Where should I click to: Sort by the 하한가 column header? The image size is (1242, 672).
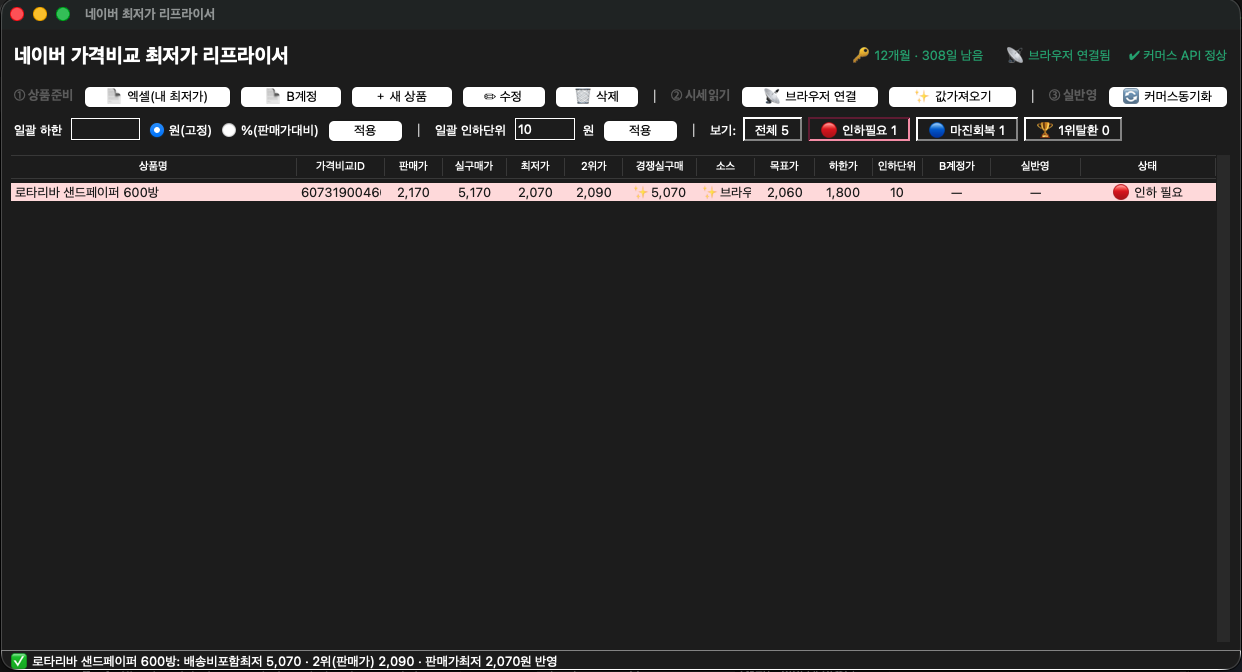pos(843,167)
